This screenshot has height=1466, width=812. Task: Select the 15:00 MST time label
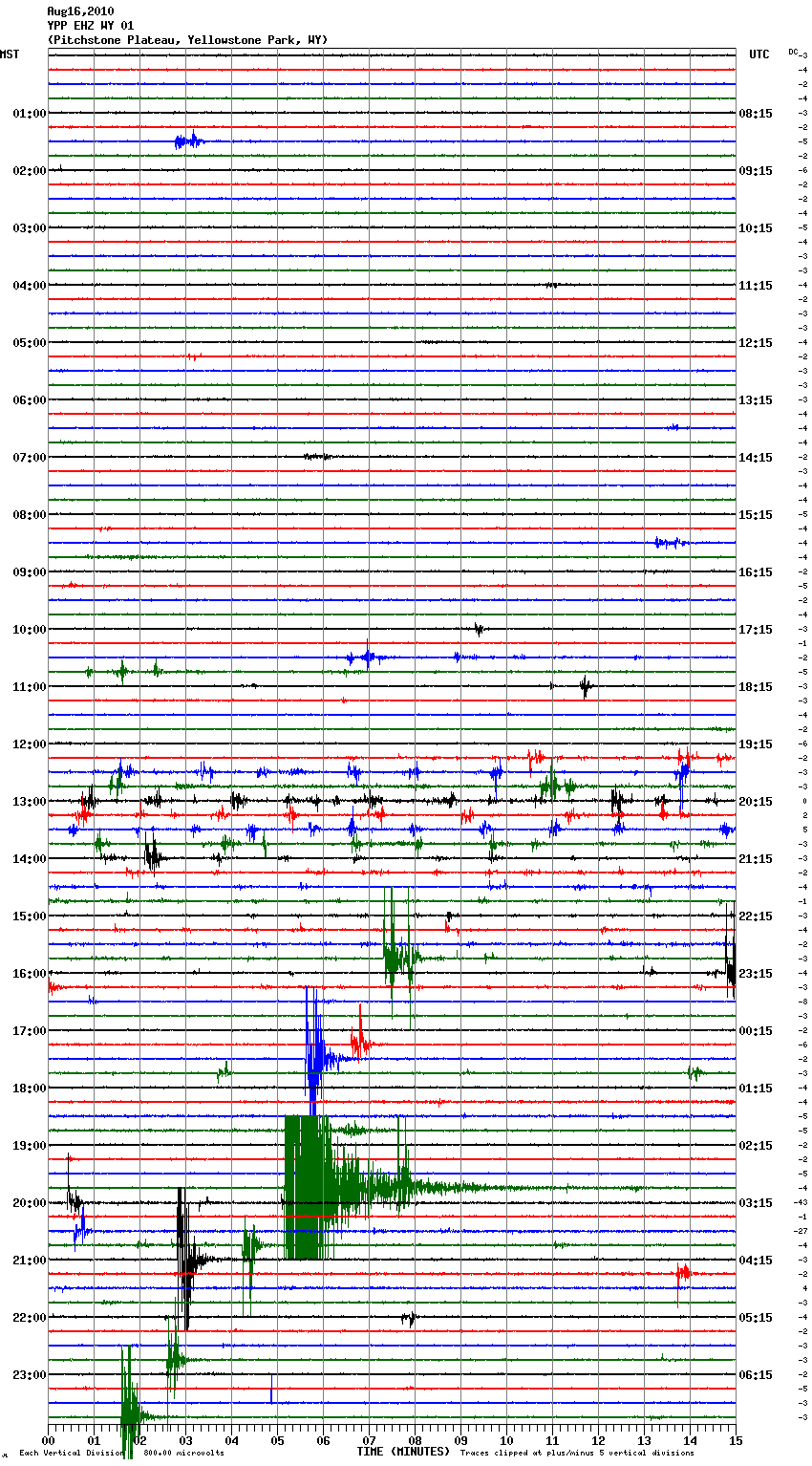coord(30,916)
